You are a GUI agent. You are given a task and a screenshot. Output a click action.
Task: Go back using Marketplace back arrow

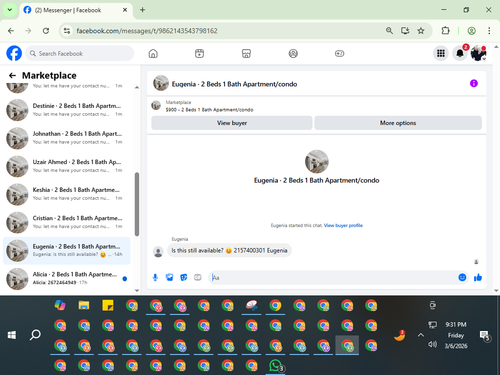(x=12, y=76)
